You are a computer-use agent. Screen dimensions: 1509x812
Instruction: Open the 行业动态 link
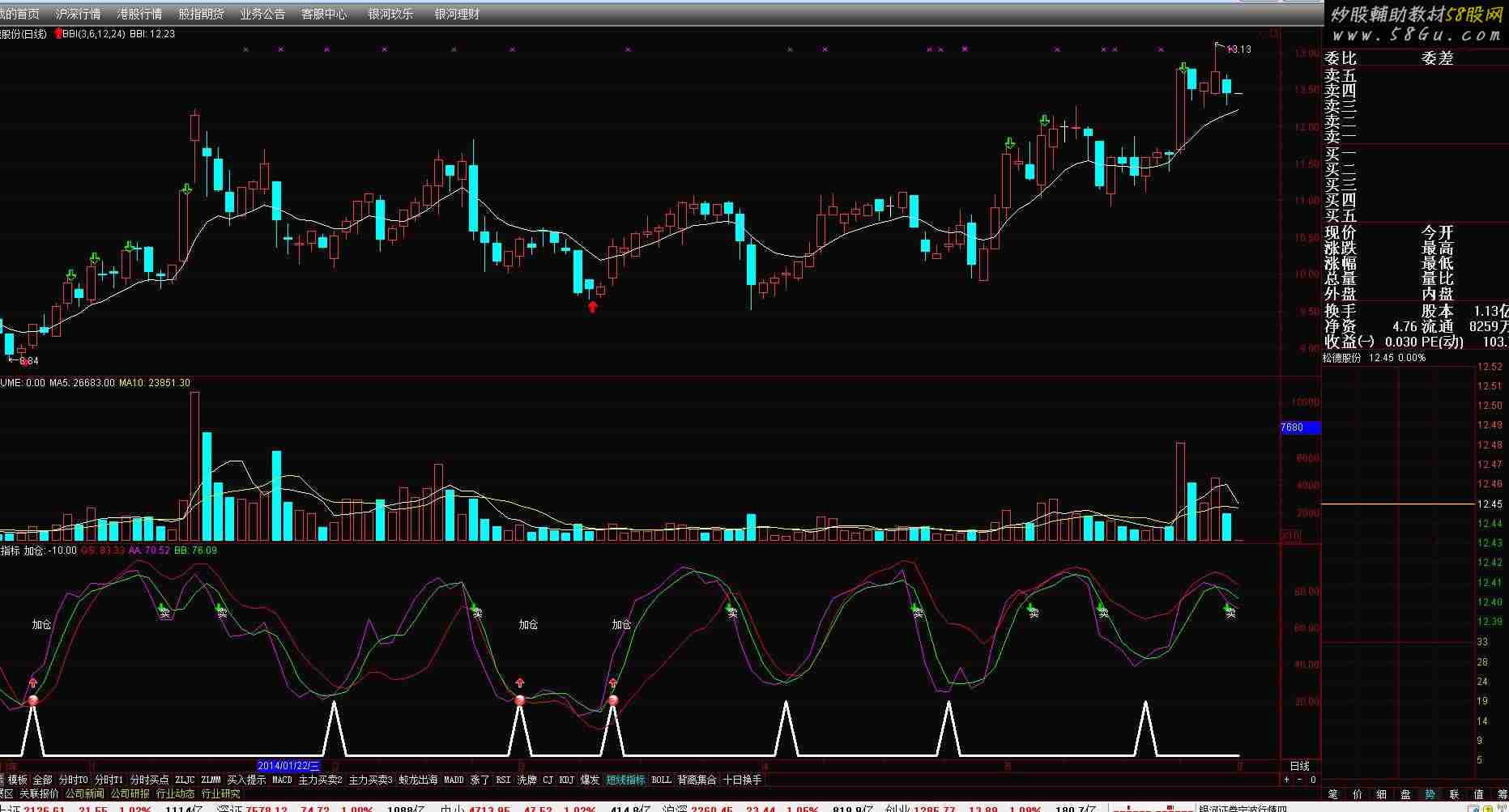pos(175,793)
